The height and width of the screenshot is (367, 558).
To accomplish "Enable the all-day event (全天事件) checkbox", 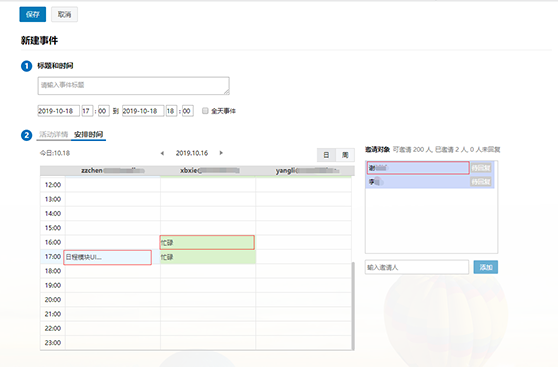I will 205,111.
